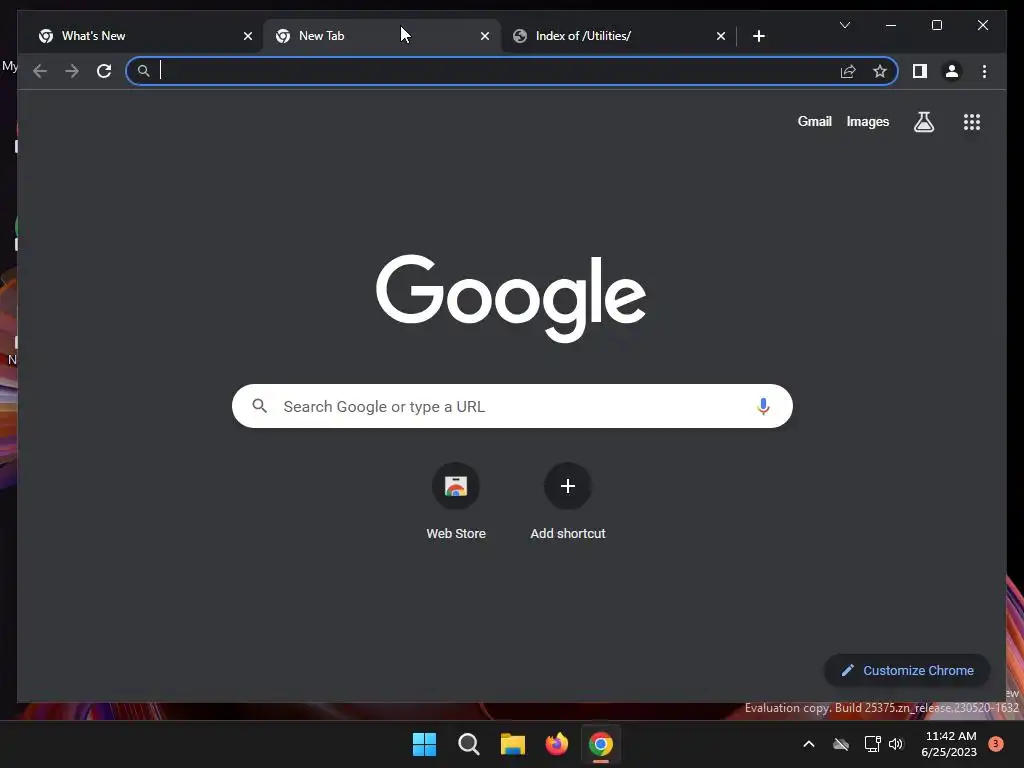Screen dimensions: 1024x768
Task: Open the Chrome three-dot menu
Action: point(984,71)
